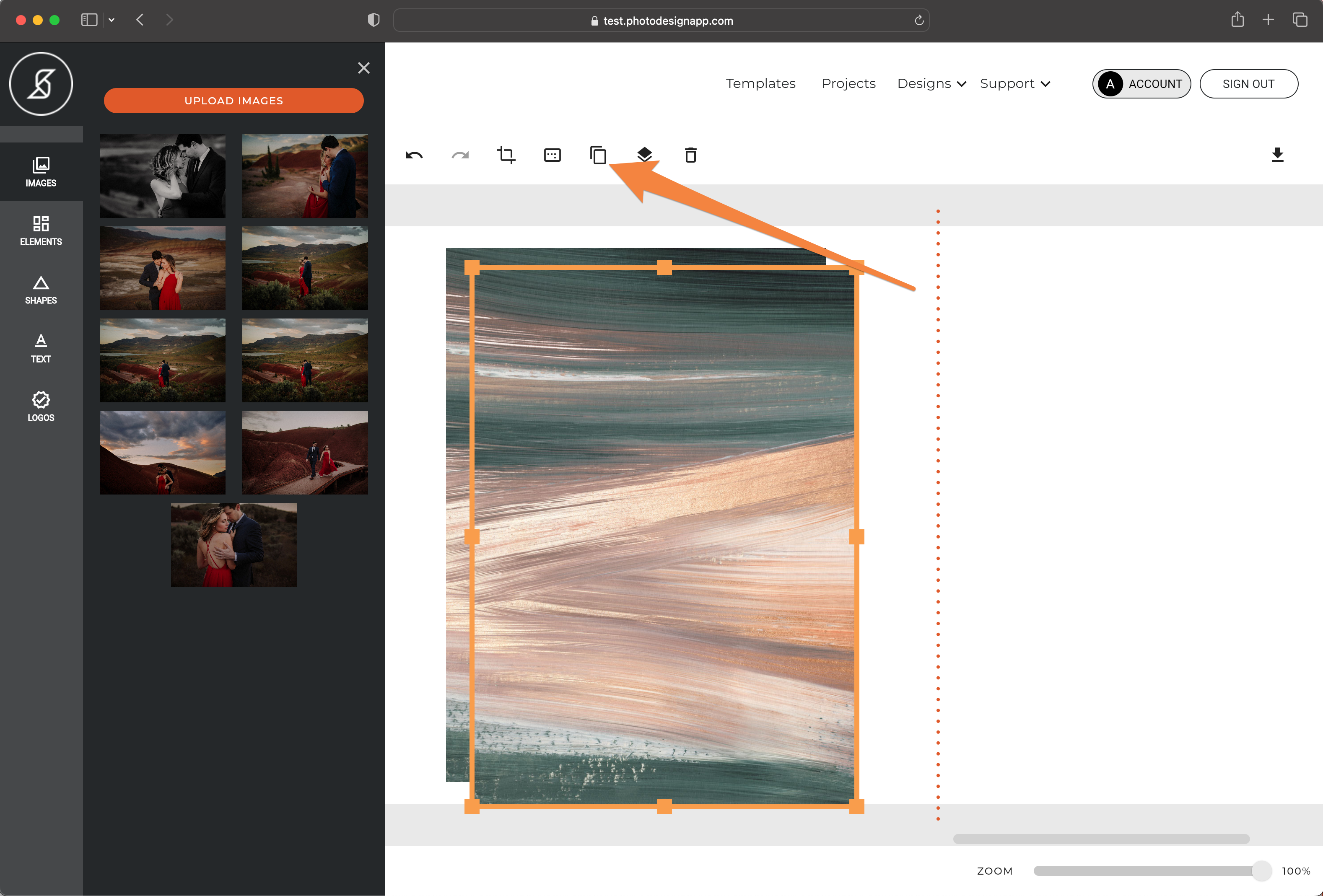The height and width of the screenshot is (896, 1323).
Task: Click the bottom-center resize handle
Action: [664, 805]
